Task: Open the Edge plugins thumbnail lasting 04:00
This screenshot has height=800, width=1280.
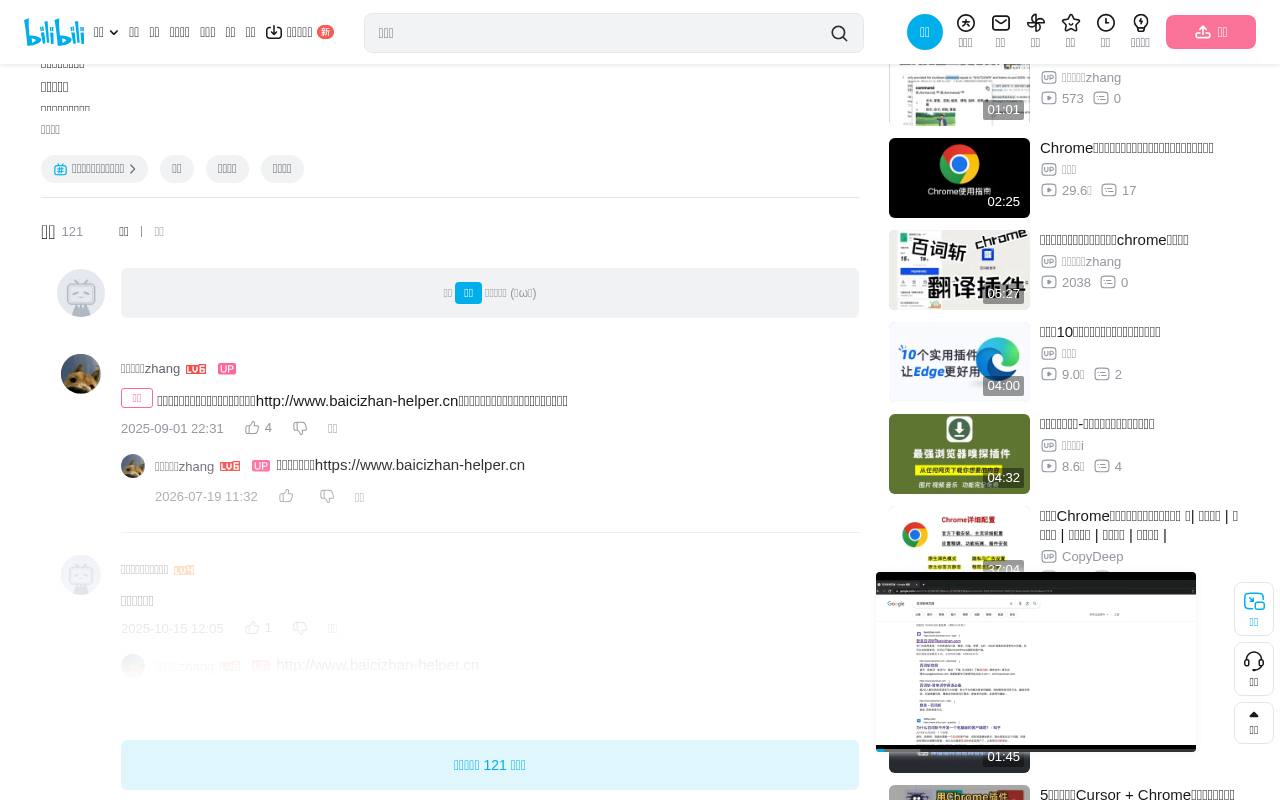Action: pyautogui.click(x=959, y=362)
